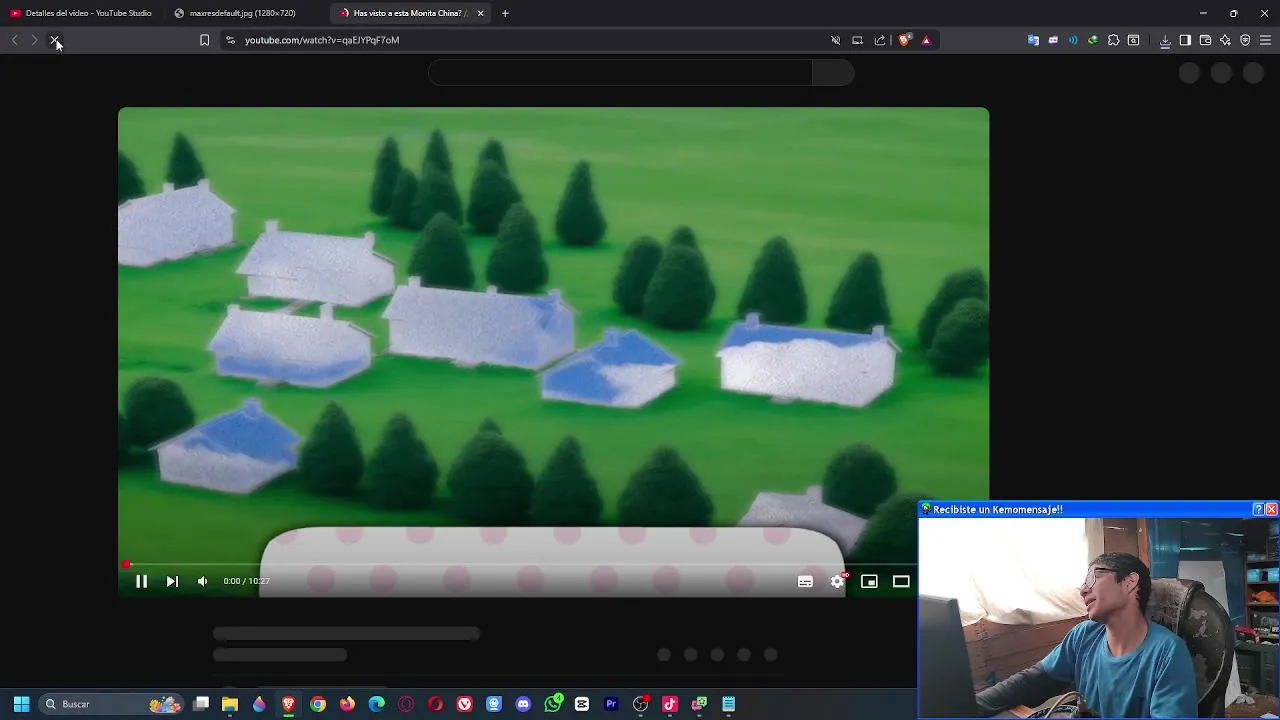1280x720 pixels.
Task: Launch Google Chrome from taskbar
Action: pos(318,704)
